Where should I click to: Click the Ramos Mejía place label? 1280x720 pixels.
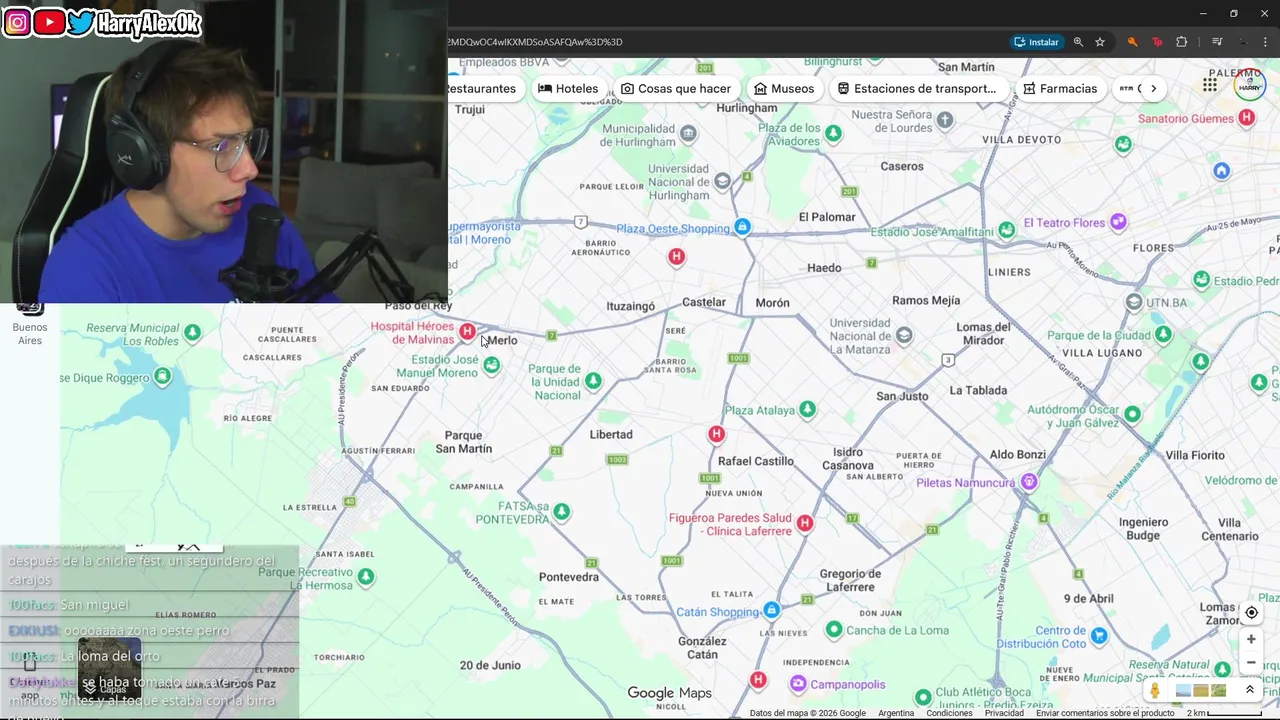point(926,300)
